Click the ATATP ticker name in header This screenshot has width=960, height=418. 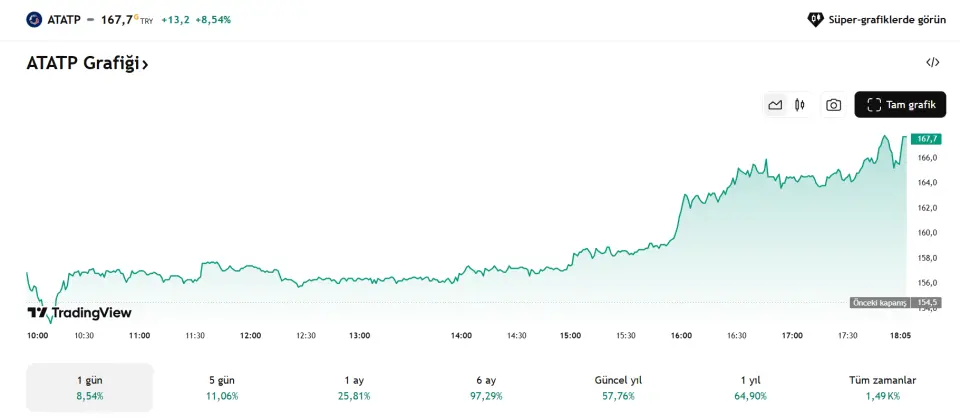64,19
